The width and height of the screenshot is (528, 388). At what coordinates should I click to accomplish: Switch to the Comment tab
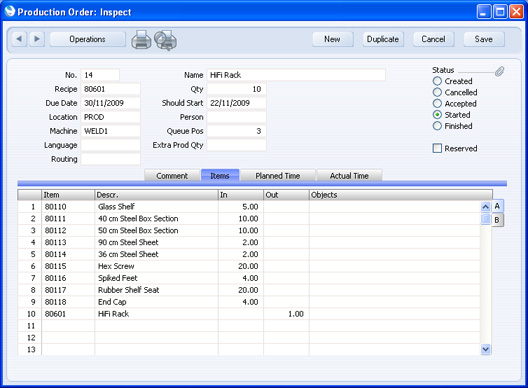(x=172, y=175)
